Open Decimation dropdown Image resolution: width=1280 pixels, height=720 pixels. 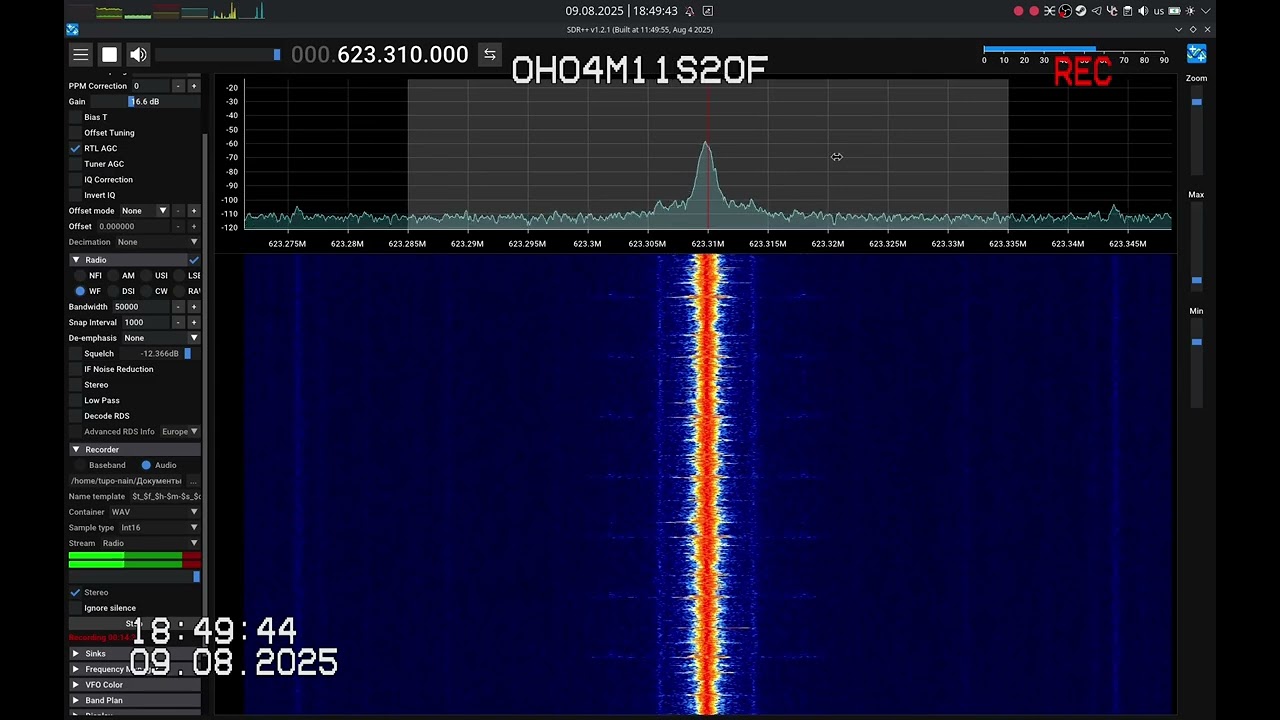click(157, 242)
